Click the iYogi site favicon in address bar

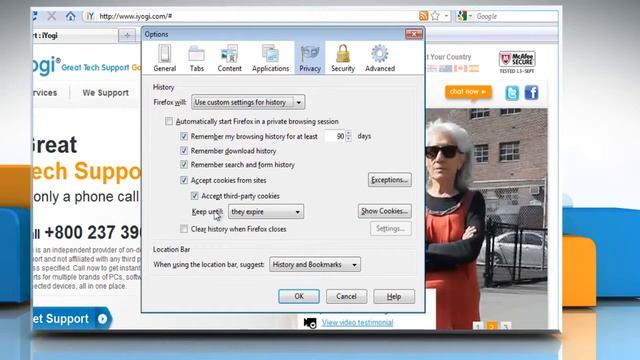(x=90, y=16)
